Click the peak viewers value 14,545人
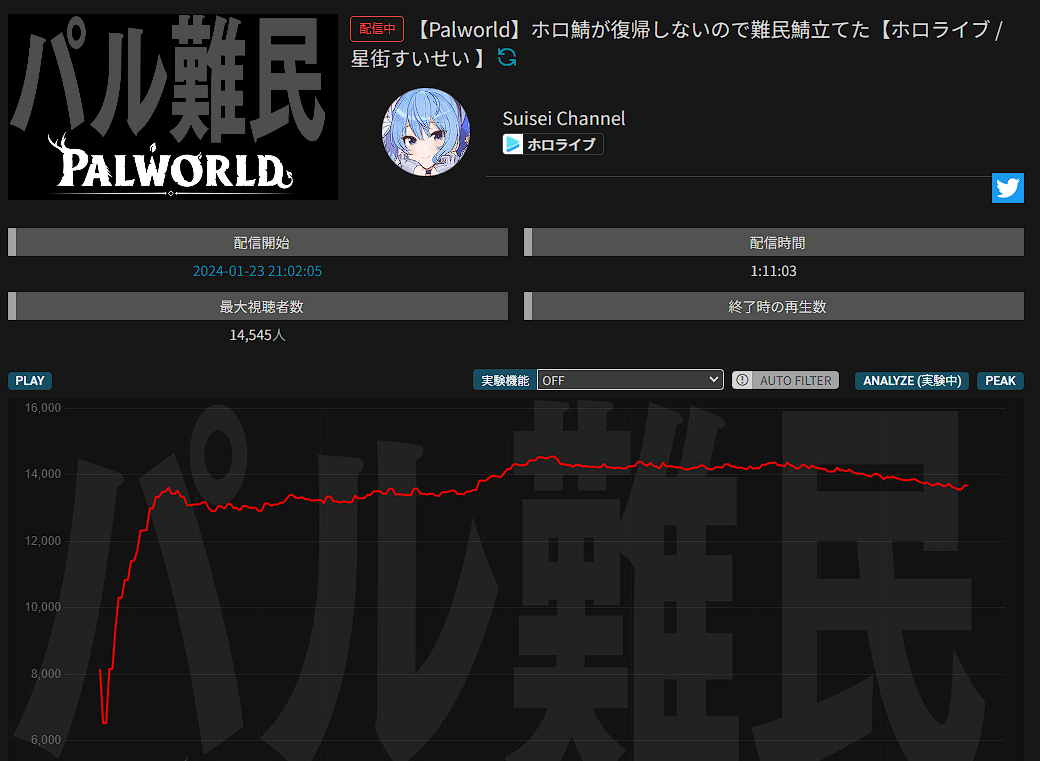The image size is (1040, 761). click(x=257, y=335)
